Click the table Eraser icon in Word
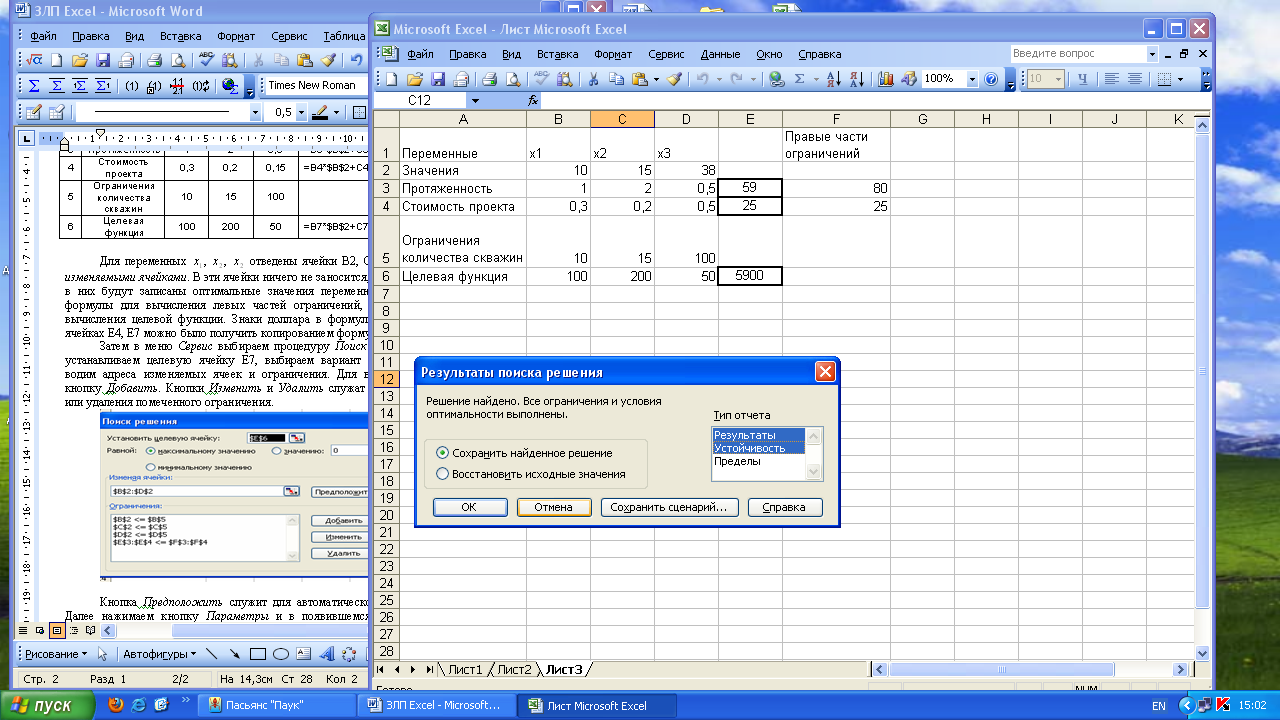Viewport: 1280px width, 720px height. tap(56, 112)
